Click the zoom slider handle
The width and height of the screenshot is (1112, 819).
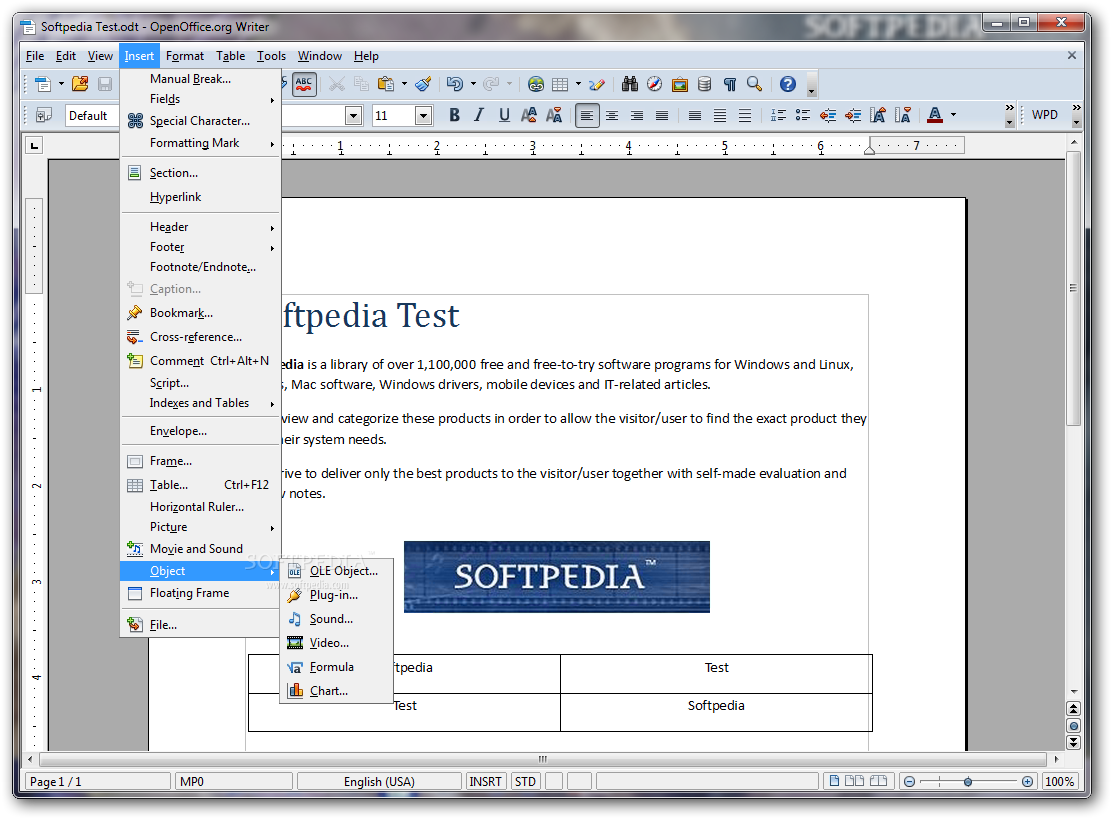(x=968, y=781)
